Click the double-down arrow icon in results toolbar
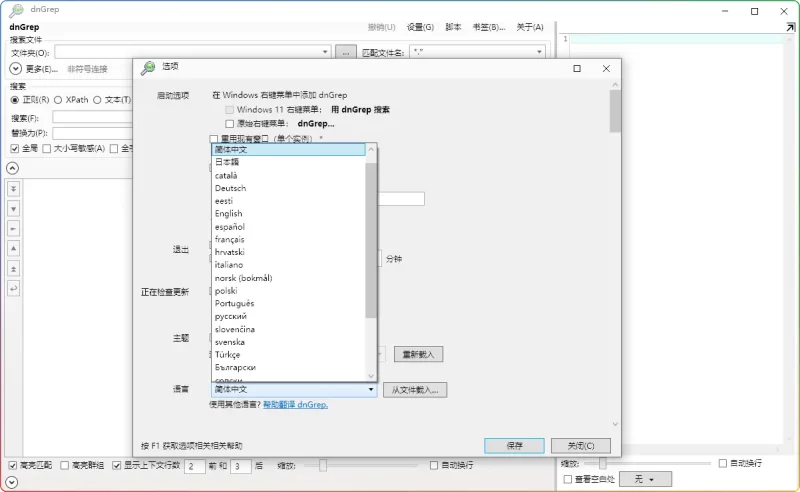 [x=14, y=189]
